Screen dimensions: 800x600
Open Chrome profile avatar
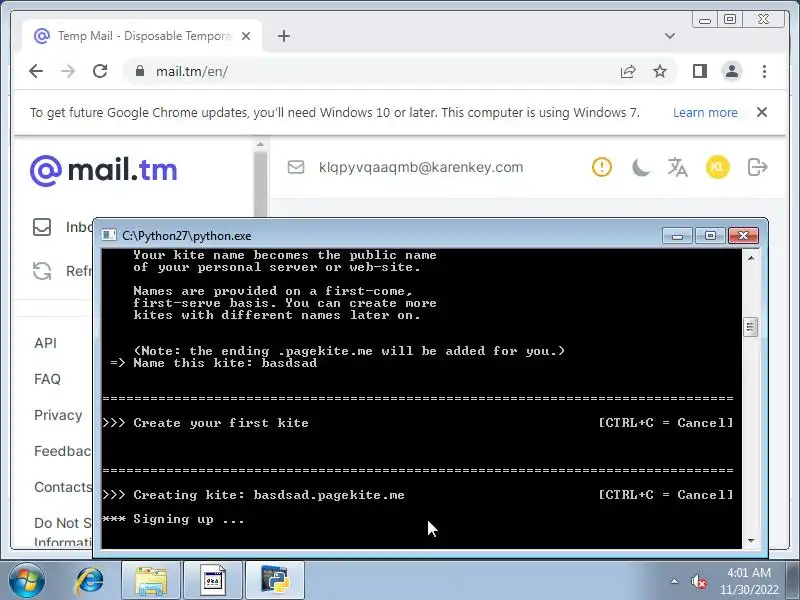(732, 71)
